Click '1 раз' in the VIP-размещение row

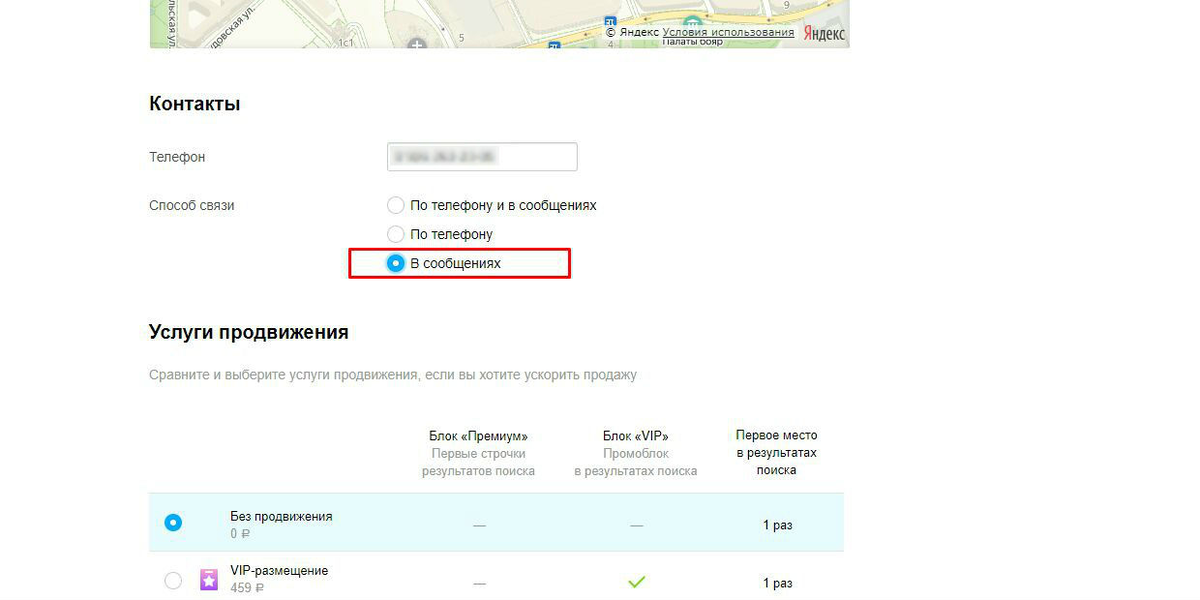point(777,583)
